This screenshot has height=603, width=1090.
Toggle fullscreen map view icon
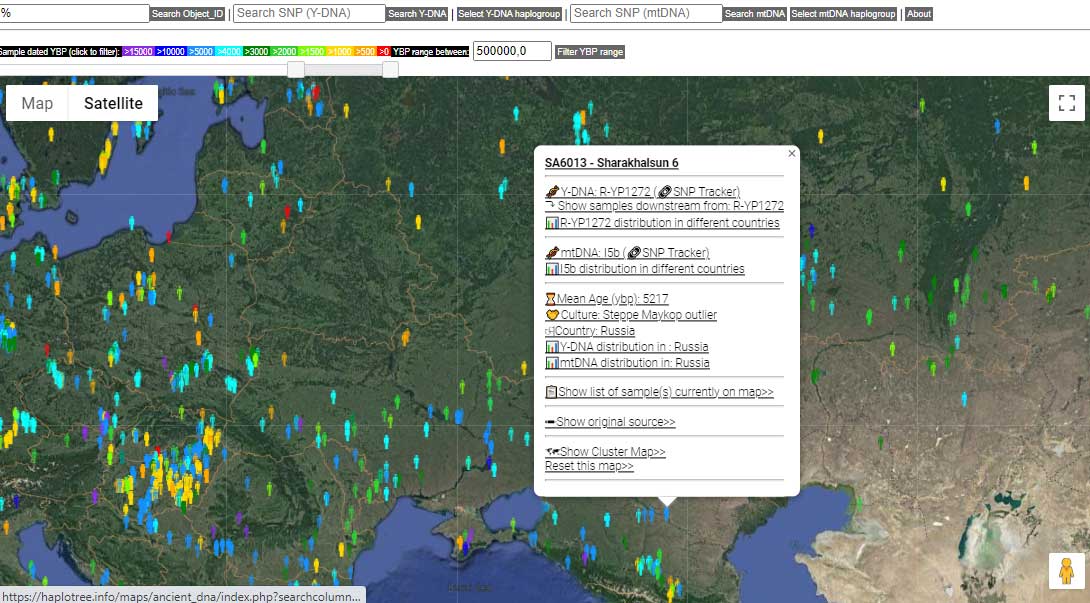click(x=1066, y=103)
